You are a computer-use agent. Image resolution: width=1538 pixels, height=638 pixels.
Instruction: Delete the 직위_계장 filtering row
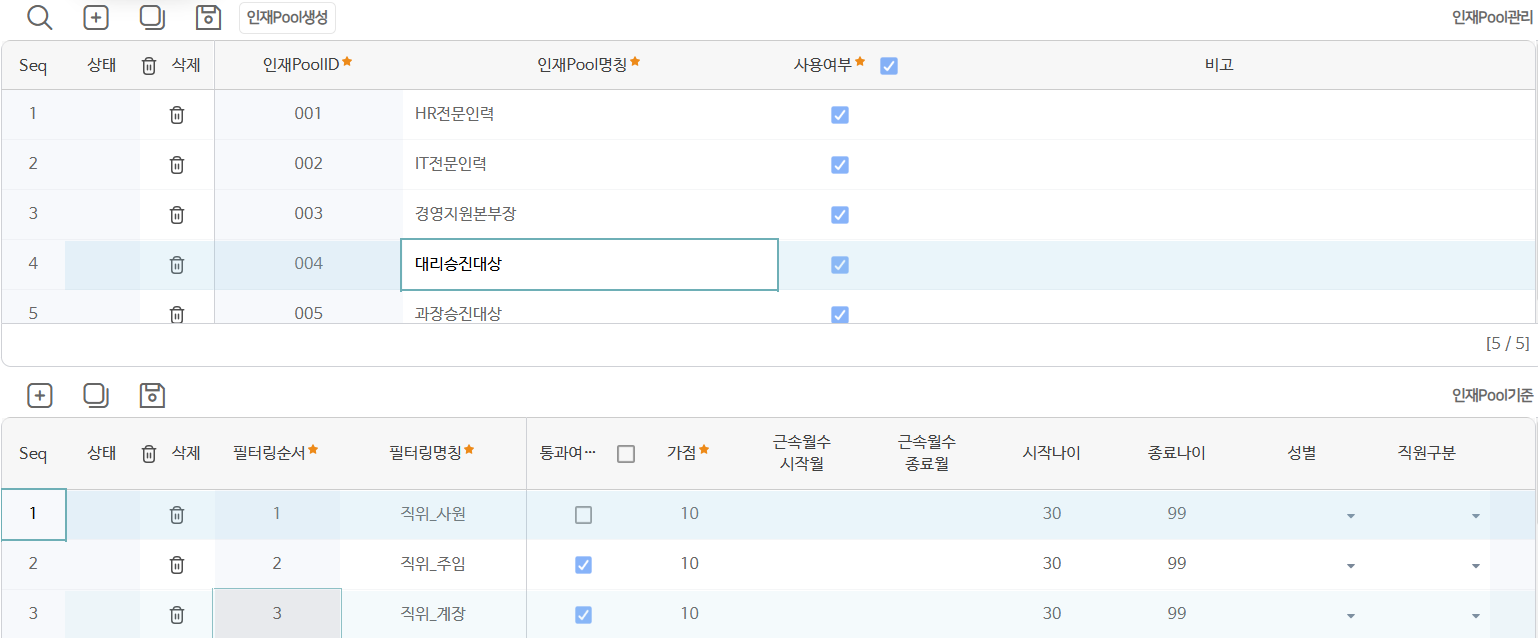[177, 615]
